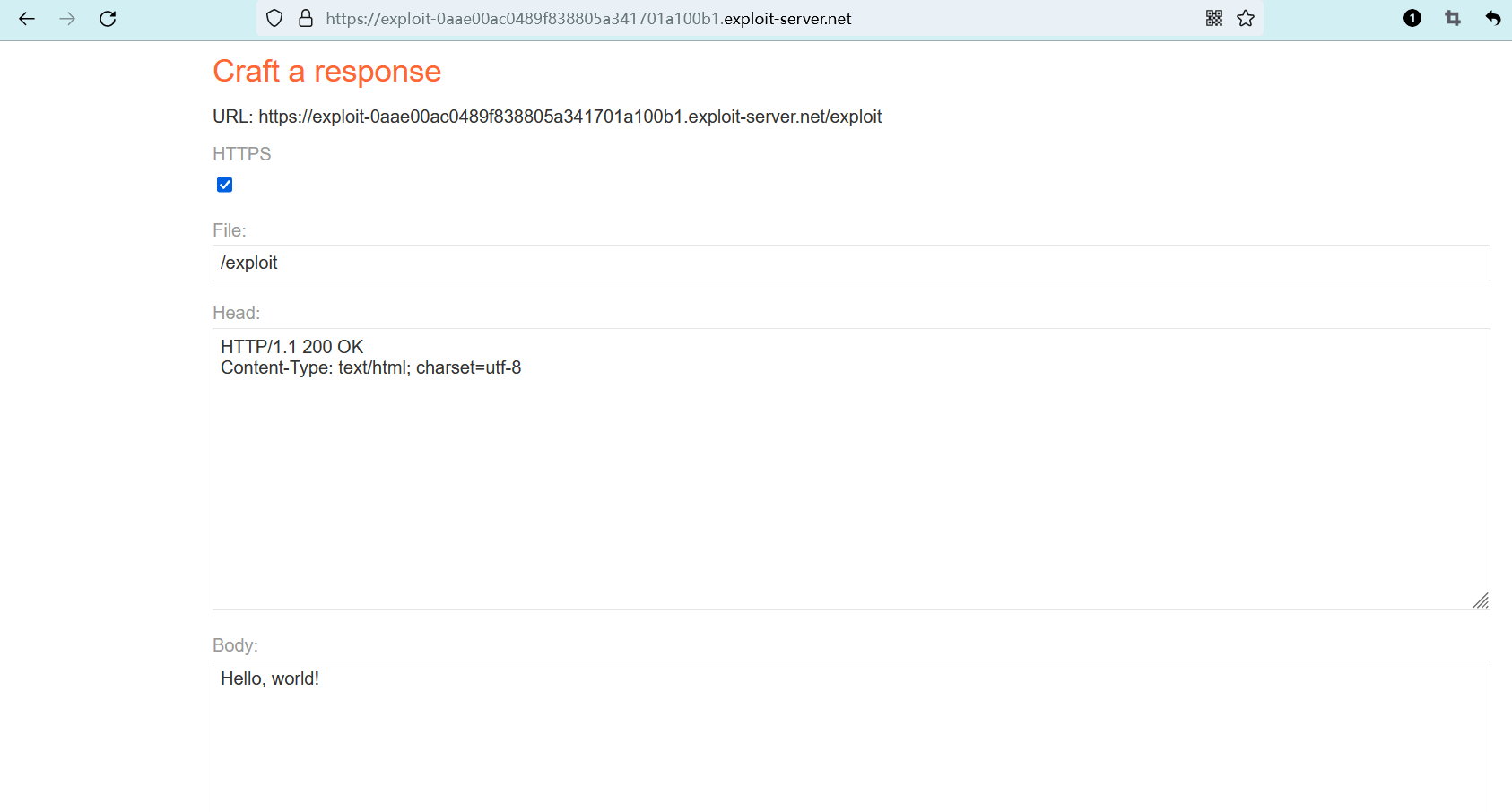Click inside the Body textarea
This screenshot has height=812, width=1512.
(x=851, y=737)
